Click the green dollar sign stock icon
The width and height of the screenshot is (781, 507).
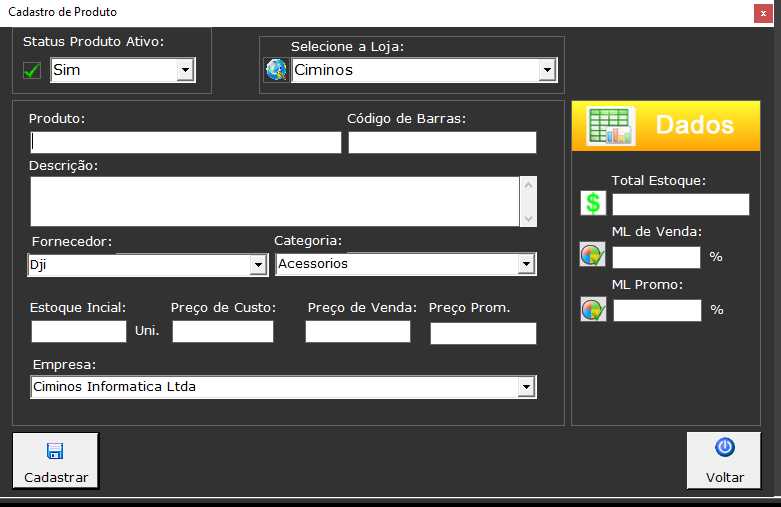point(593,204)
